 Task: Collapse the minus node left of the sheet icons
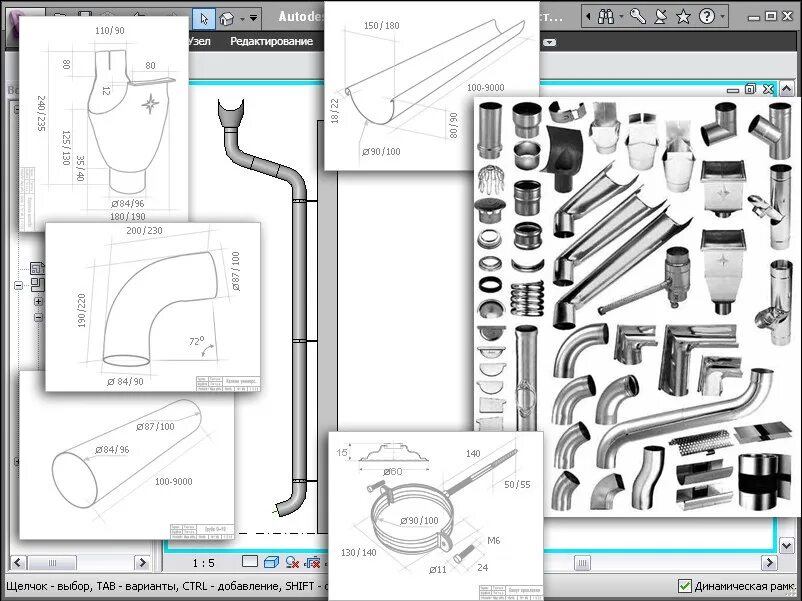click(18, 285)
